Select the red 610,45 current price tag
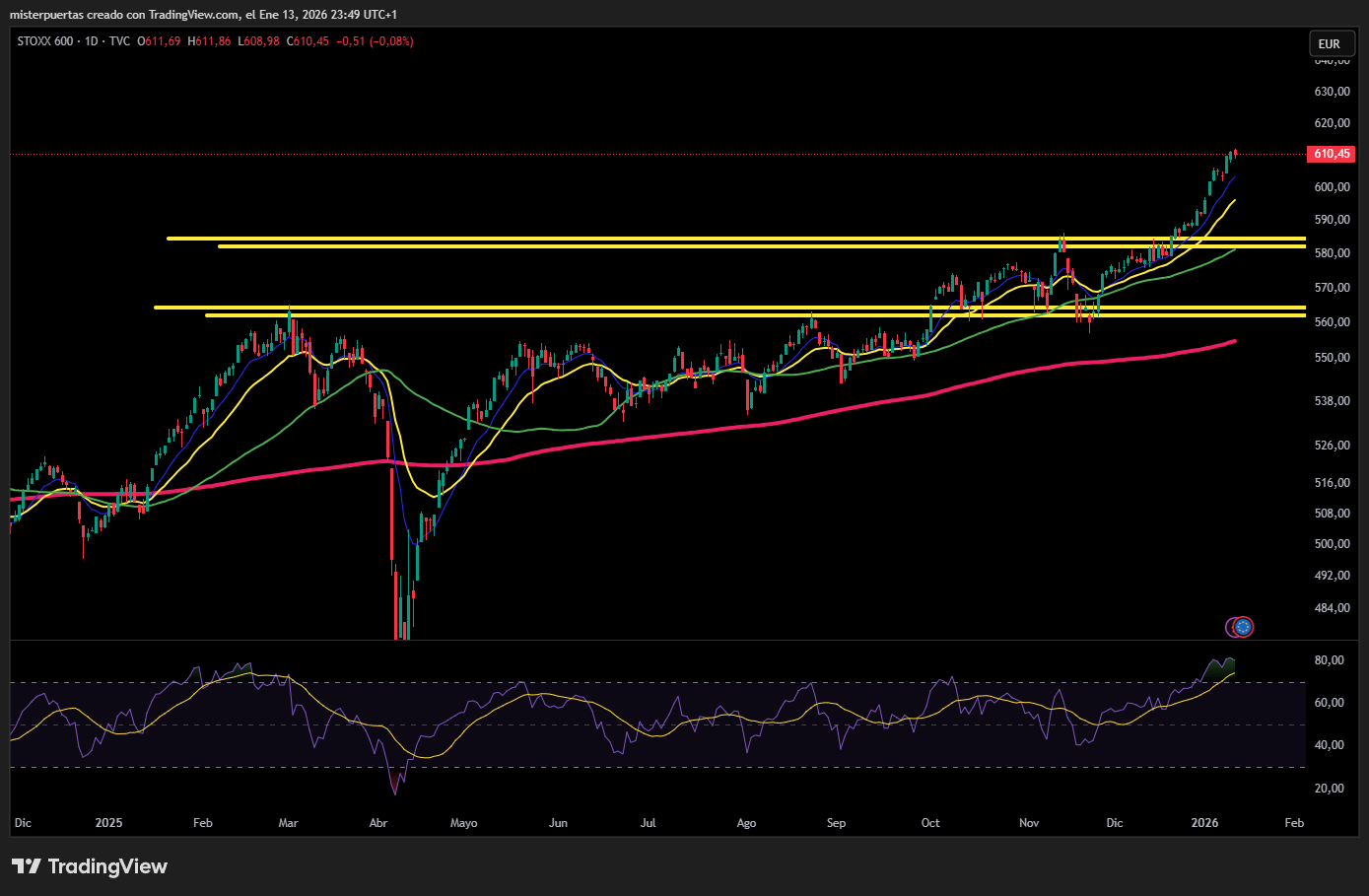The height and width of the screenshot is (896, 1369). pyautogui.click(x=1332, y=154)
